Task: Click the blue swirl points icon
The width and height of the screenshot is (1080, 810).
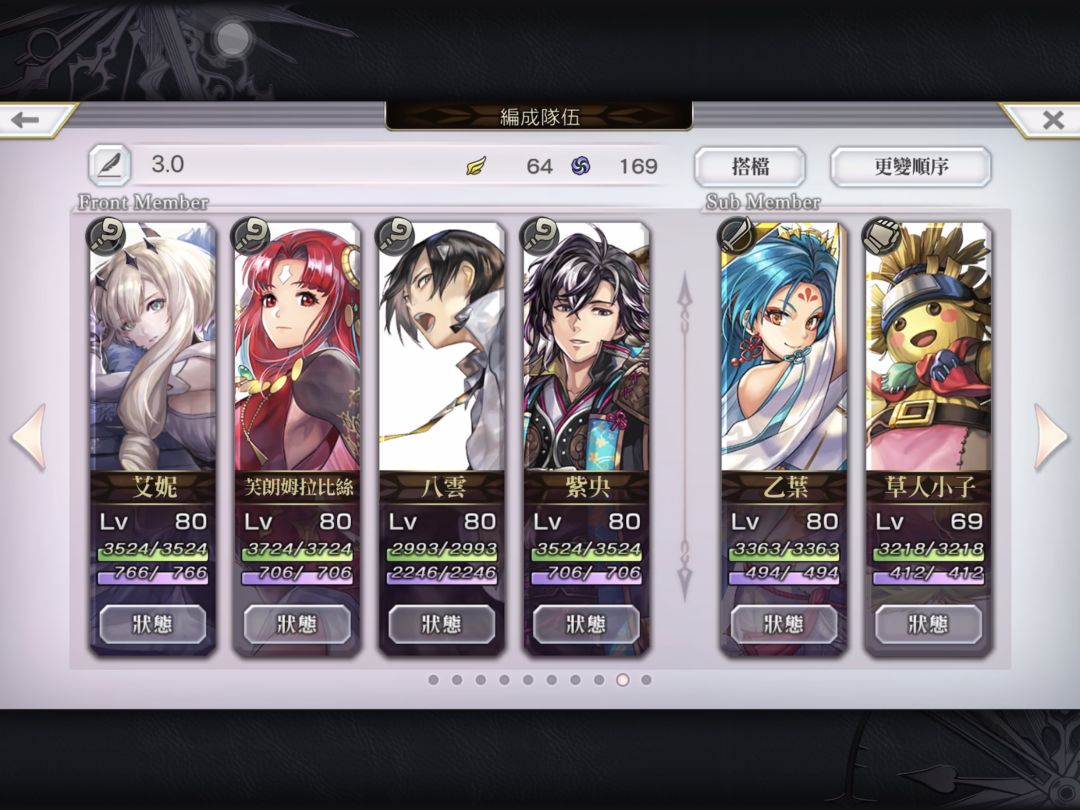Action: coord(581,166)
